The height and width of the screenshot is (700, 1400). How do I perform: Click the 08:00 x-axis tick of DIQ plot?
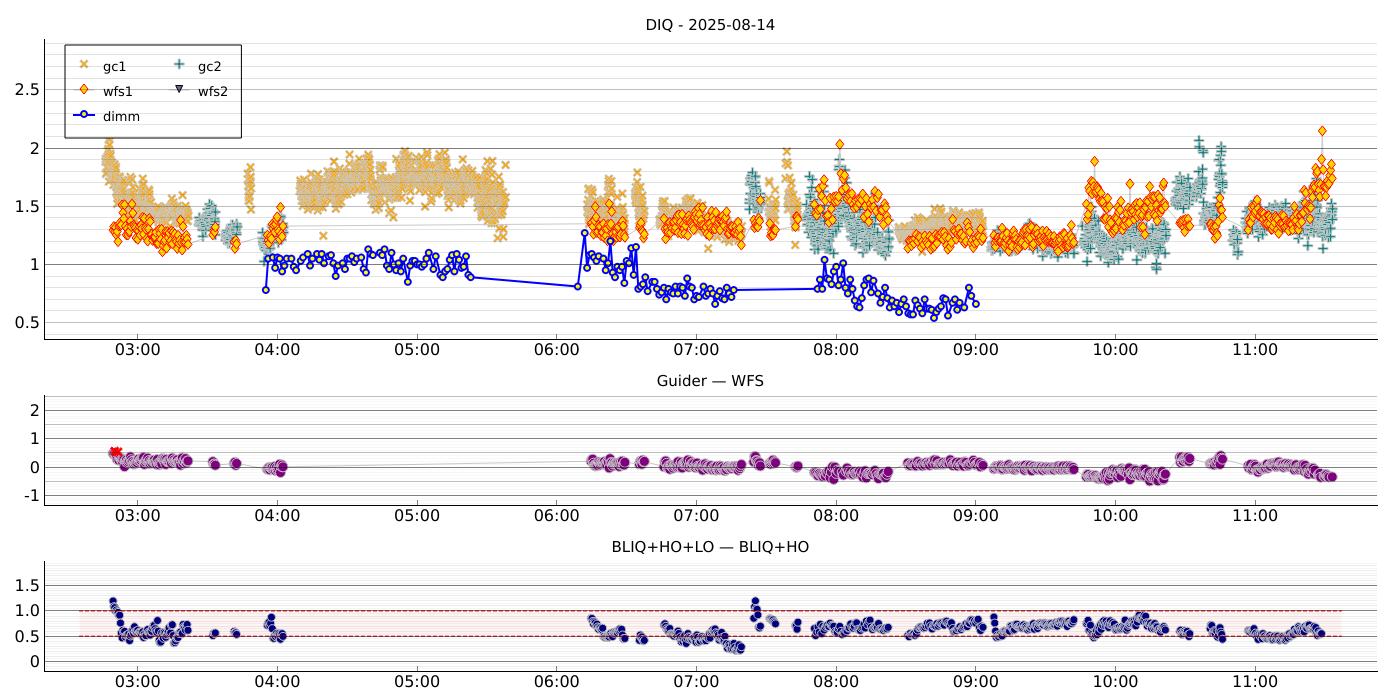[836, 350]
